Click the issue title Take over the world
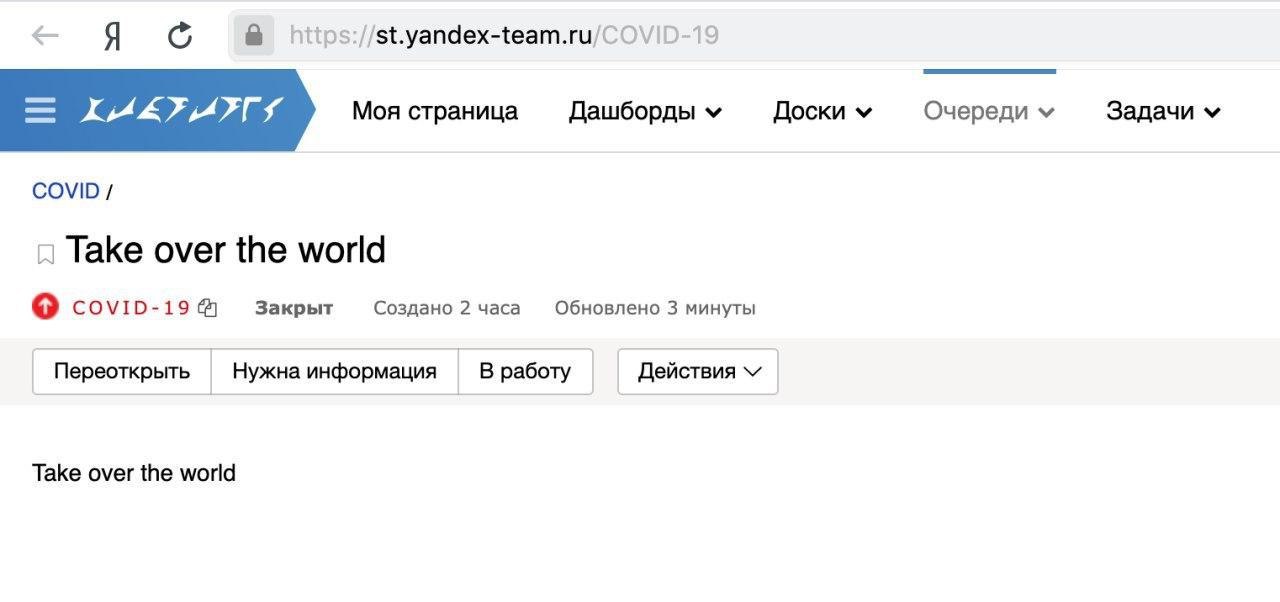The height and width of the screenshot is (602, 1280). pyautogui.click(x=226, y=250)
